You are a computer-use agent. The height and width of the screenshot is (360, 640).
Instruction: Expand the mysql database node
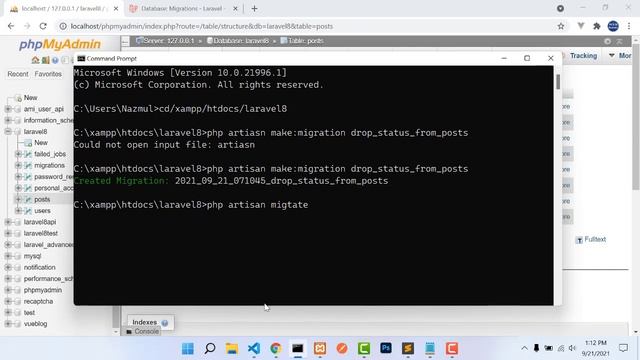coord(8,256)
